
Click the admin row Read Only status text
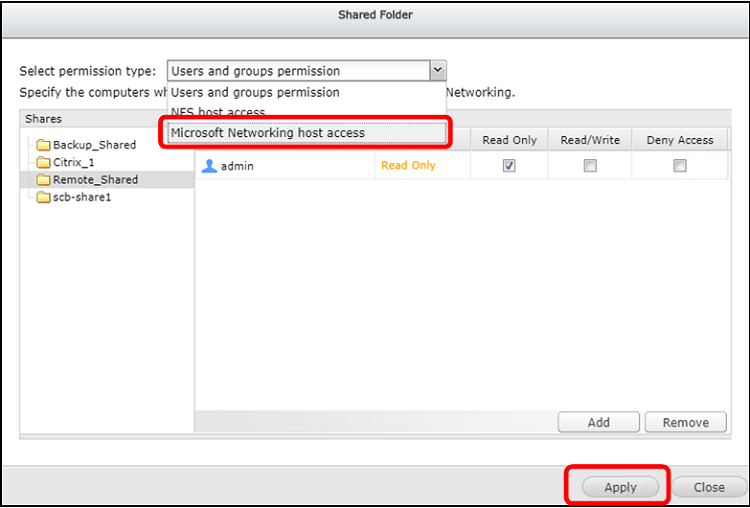pos(408,166)
